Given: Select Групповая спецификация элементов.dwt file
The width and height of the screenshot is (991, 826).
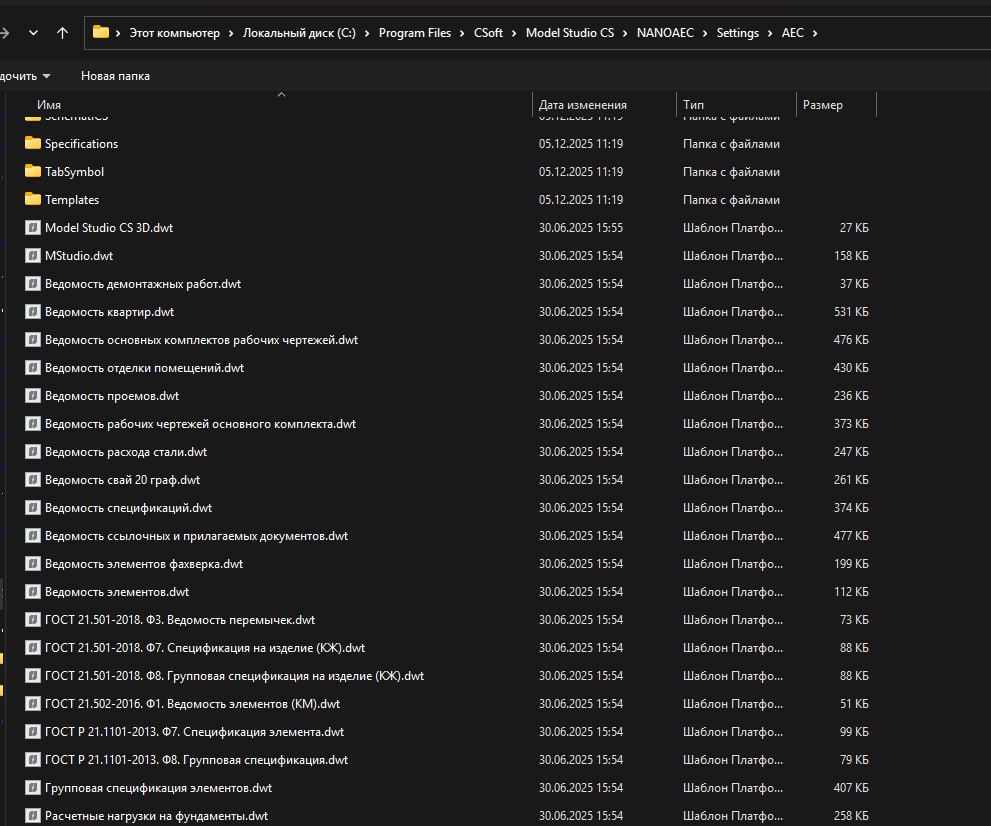Looking at the screenshot, I should (158, 788).
